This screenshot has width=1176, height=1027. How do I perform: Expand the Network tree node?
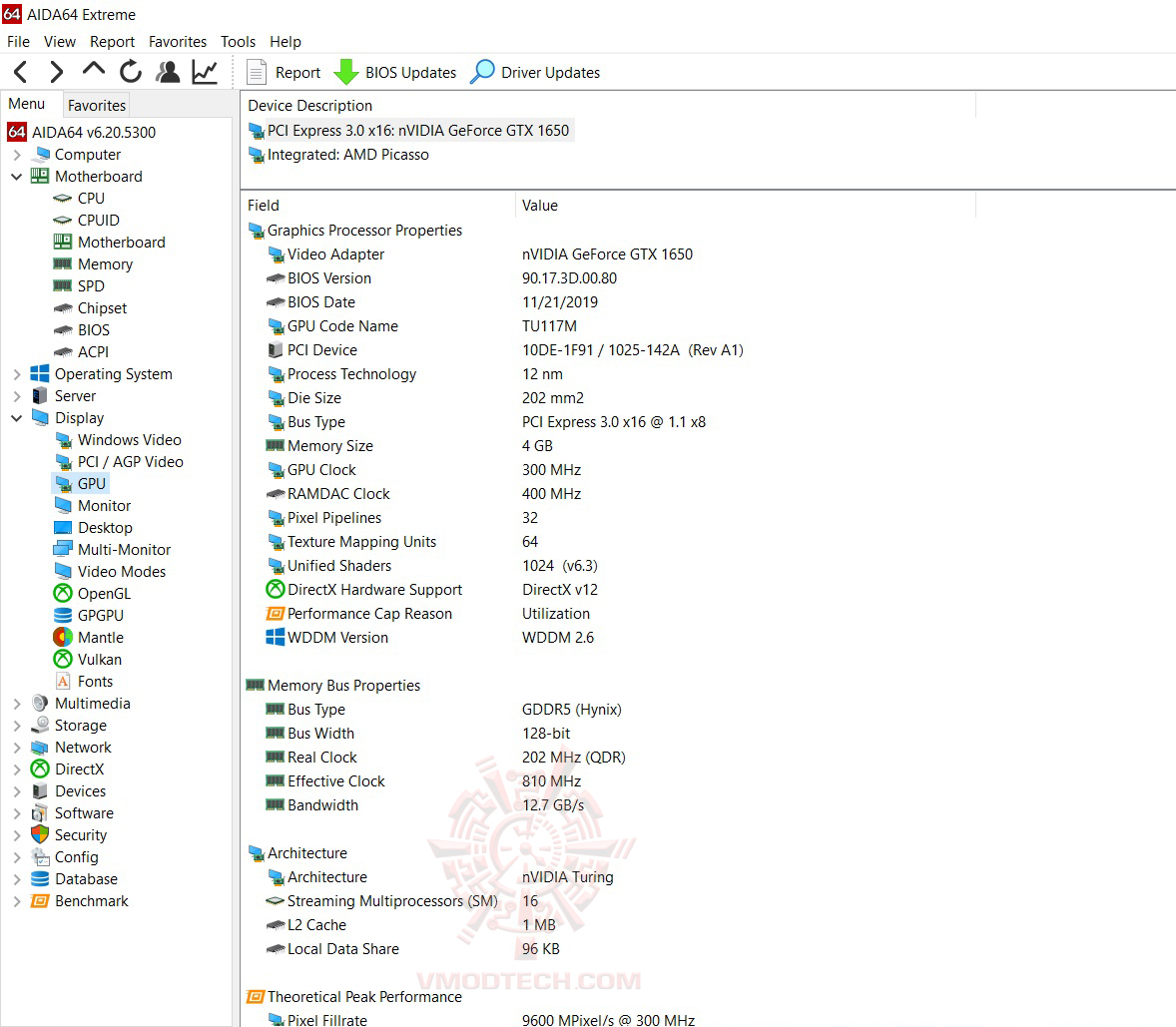tap(17, 748)
